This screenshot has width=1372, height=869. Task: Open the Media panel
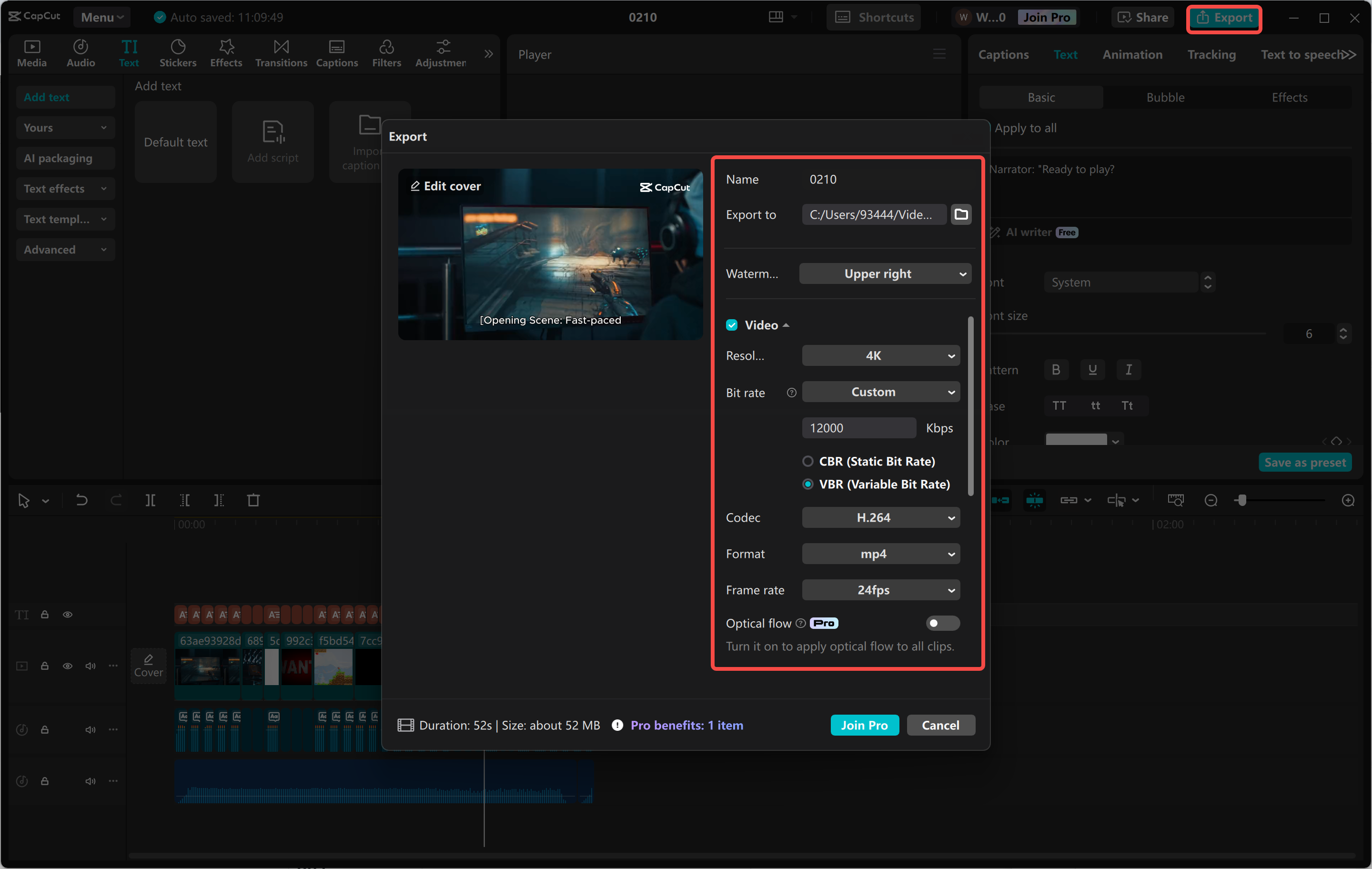[x=32, y=53]
